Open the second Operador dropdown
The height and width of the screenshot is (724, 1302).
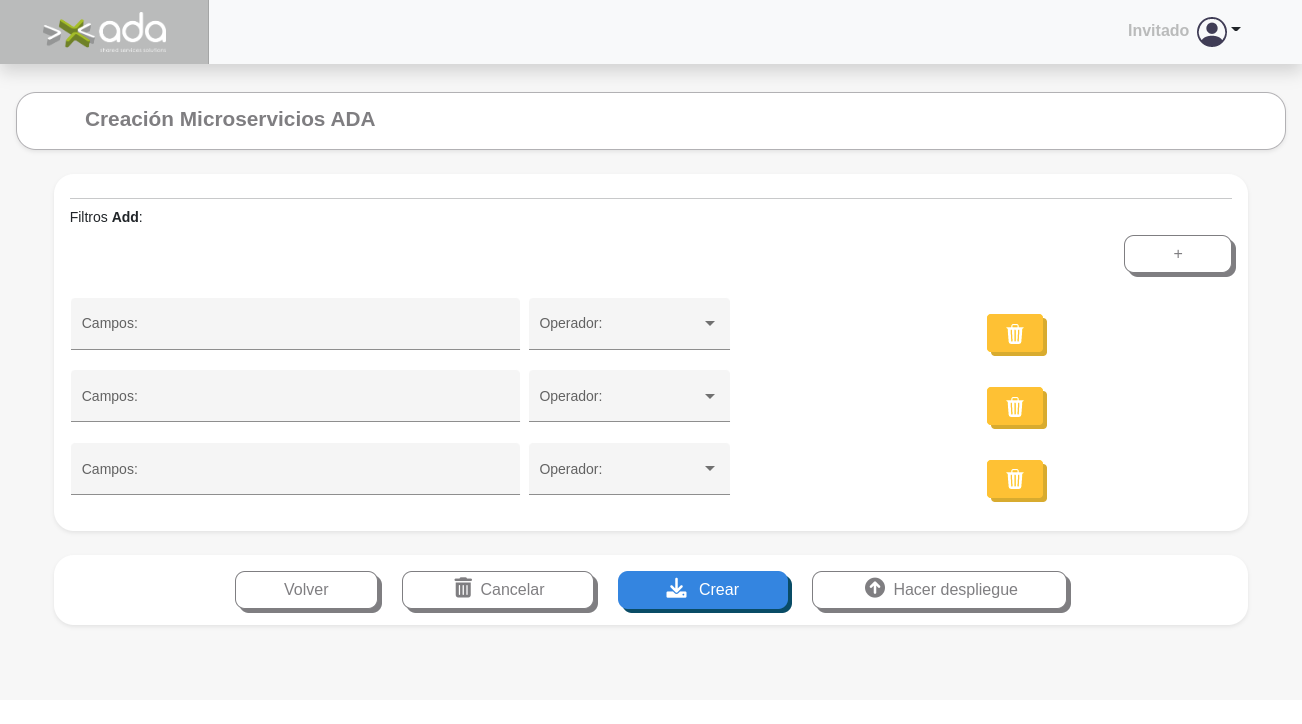click(629, 397)
